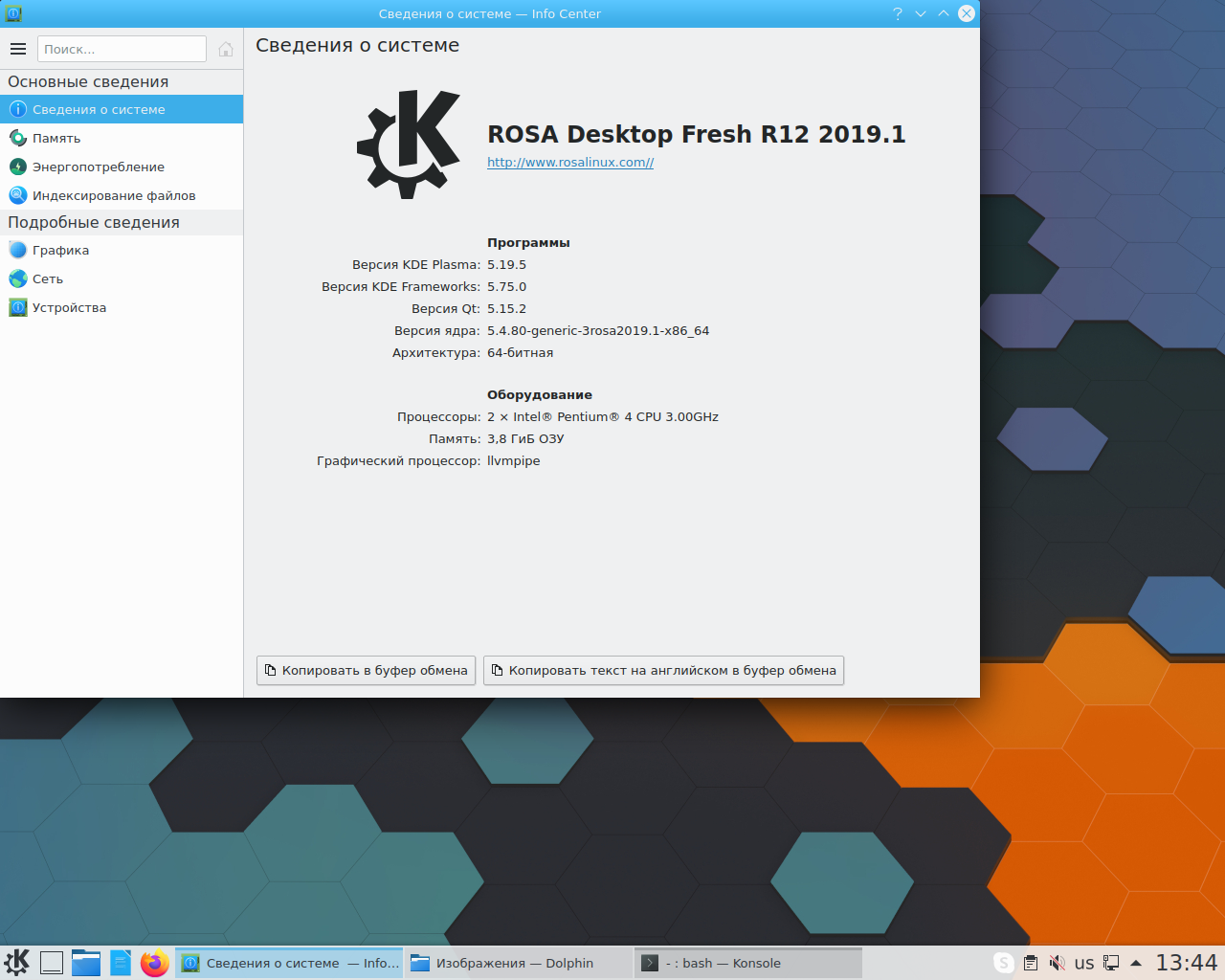Click the KDE Plasma version 5.19.5

point(507,265)
